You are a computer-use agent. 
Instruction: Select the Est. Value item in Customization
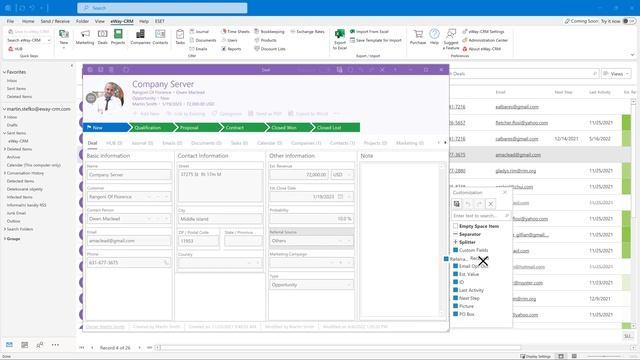point(466,274)
